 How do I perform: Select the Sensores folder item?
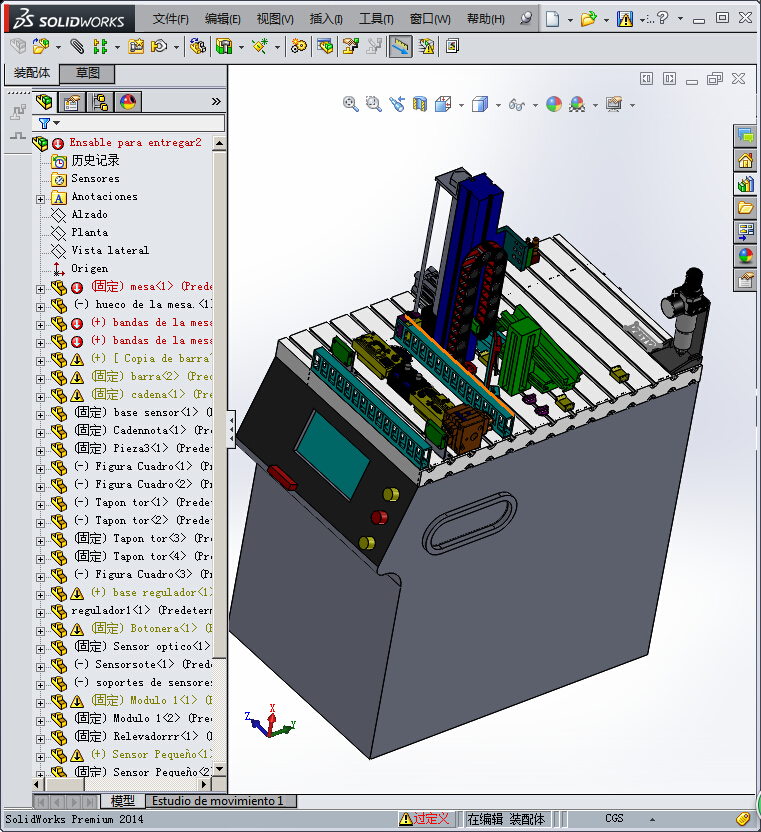click(95, 178)
